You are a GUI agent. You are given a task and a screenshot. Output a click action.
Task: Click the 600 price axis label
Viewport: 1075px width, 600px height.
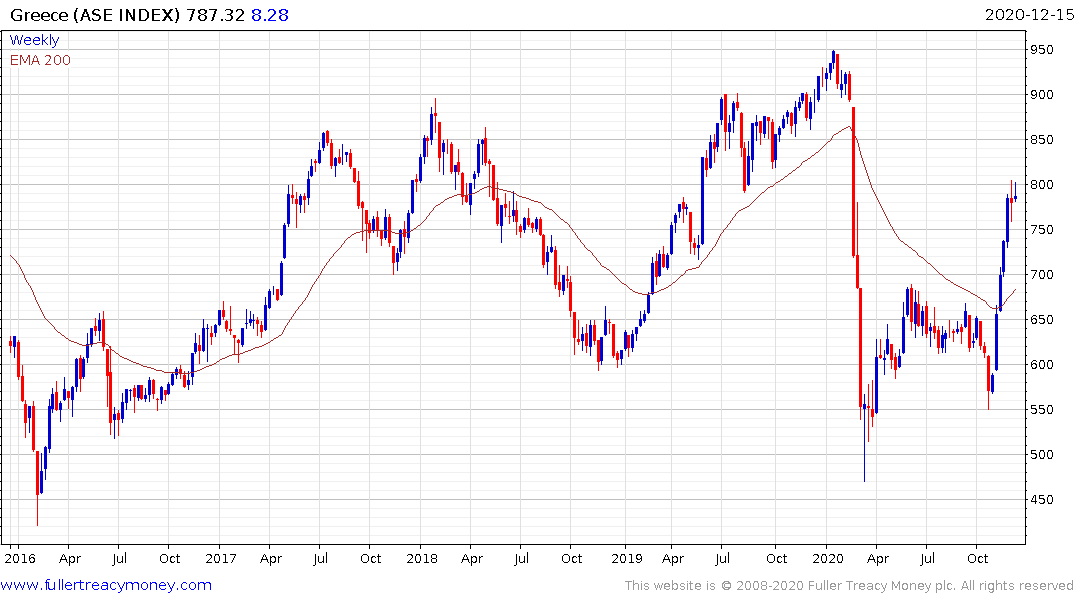(x=1042, y=365)
